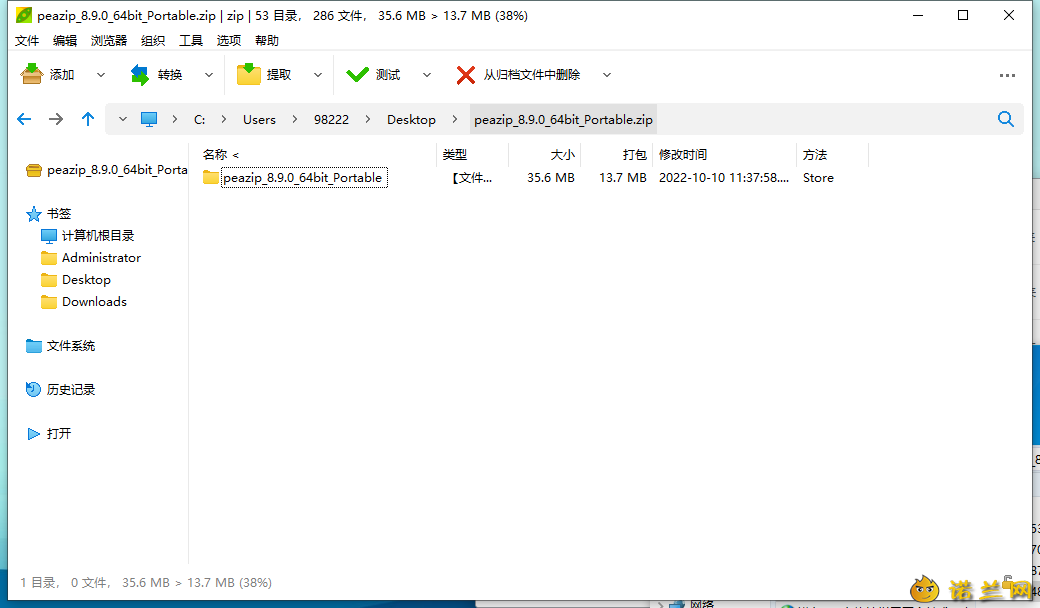The width and height of the screenshot is (1040, 608).
Task: Click the folder icon of peazip_8.9.0_64bit_Portable row
Action: pyautogui.click(x=211, y=177)
